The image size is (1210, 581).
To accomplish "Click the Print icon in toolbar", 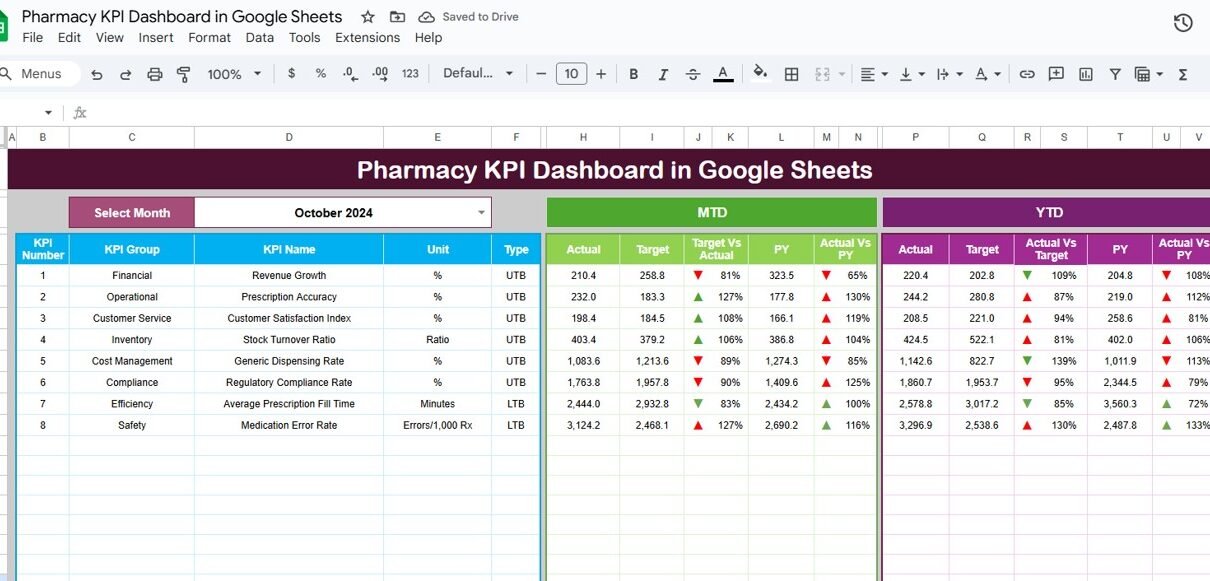I will click(x=154, y=74).
